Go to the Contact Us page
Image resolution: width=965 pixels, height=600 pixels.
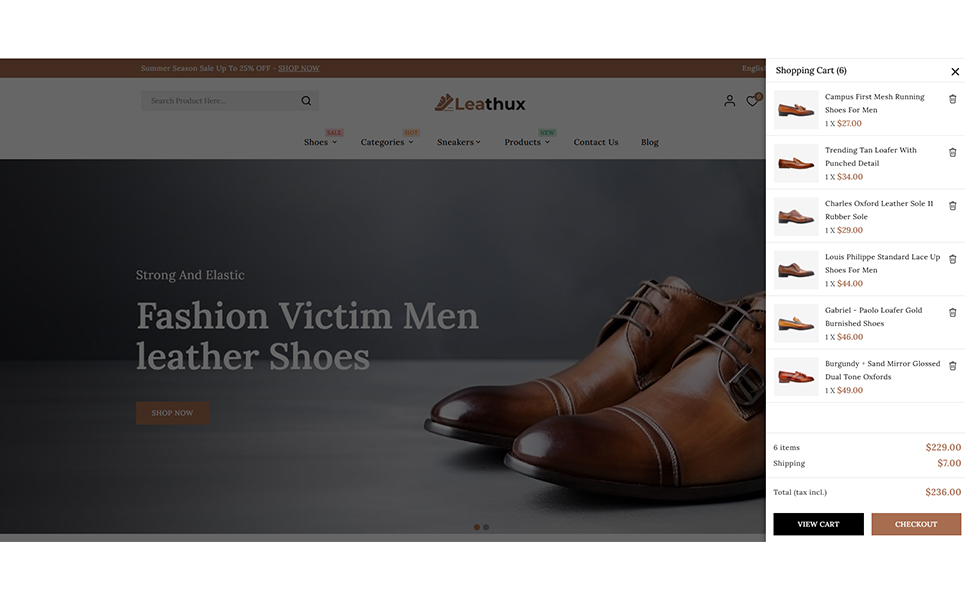(596, 142)
